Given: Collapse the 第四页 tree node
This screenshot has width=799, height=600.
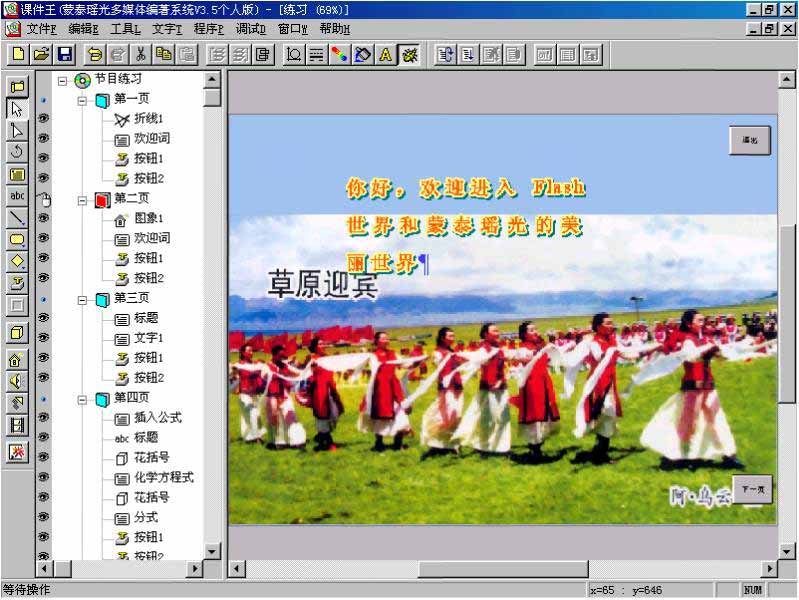Looking at the screenshot, I should click(x=82, y=400).
